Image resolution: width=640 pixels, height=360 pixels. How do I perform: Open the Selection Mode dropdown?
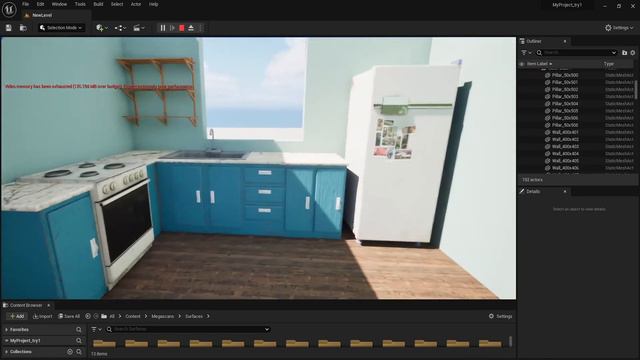61,28
